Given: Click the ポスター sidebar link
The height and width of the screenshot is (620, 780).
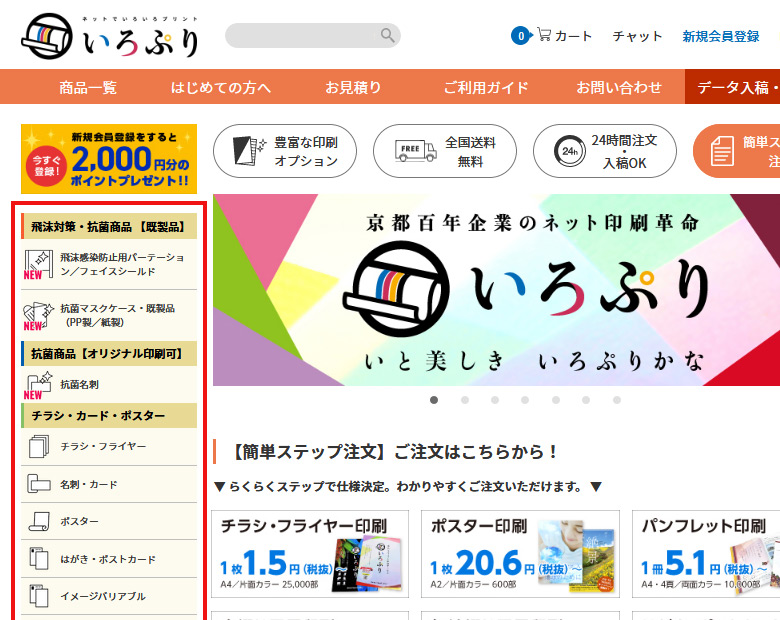Looking at the screenshot, I should point(80,521).
